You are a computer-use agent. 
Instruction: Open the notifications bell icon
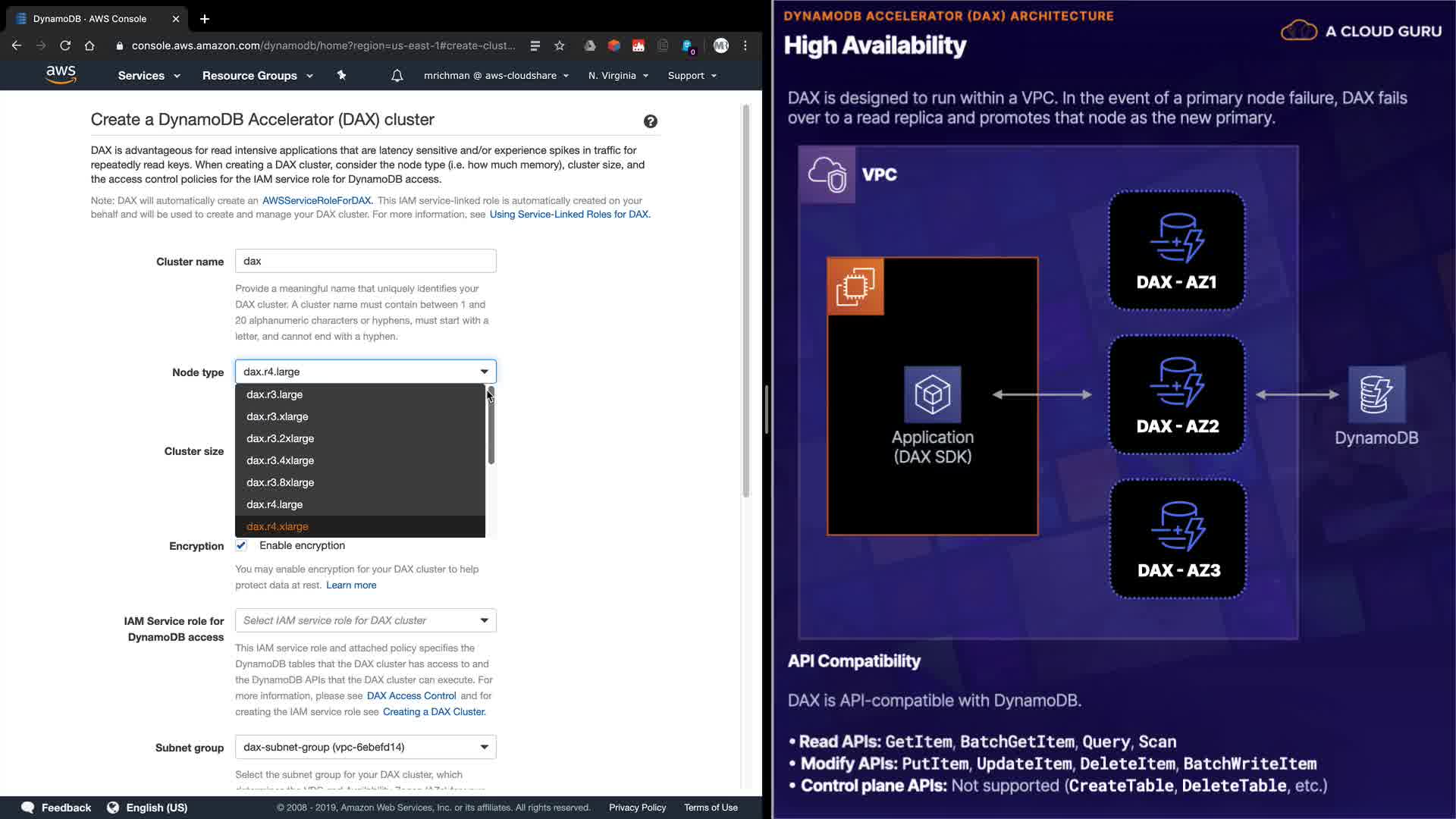[x=397, y=76]
